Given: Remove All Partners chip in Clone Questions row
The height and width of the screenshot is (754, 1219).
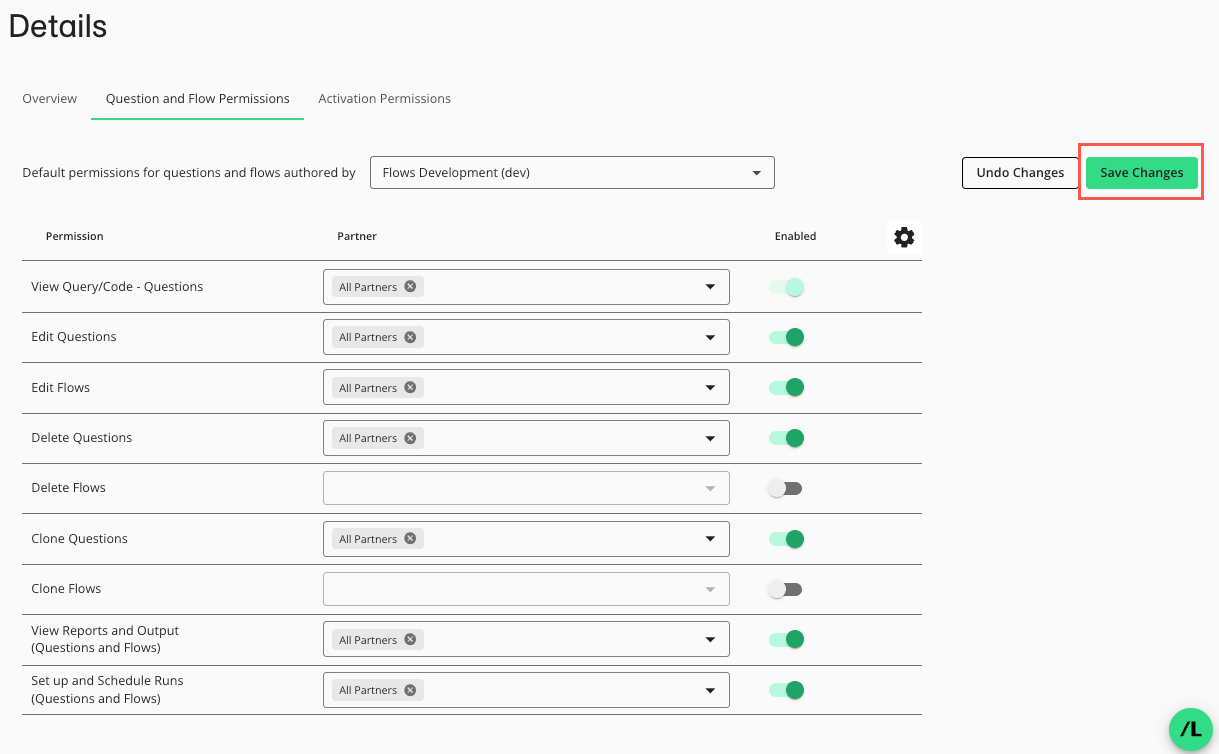Looking at the screenshot, I should click(x=409, y=539).
